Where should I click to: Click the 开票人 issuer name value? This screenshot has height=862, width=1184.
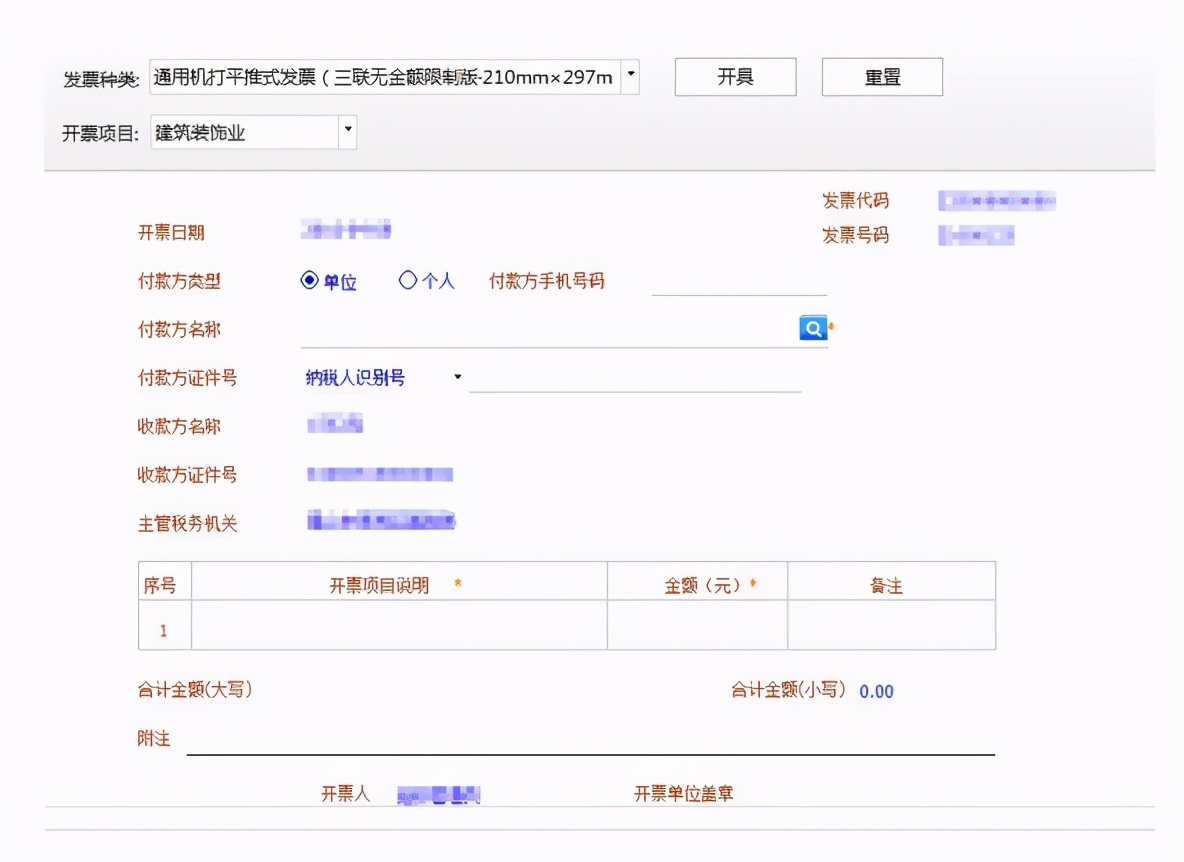436,793
